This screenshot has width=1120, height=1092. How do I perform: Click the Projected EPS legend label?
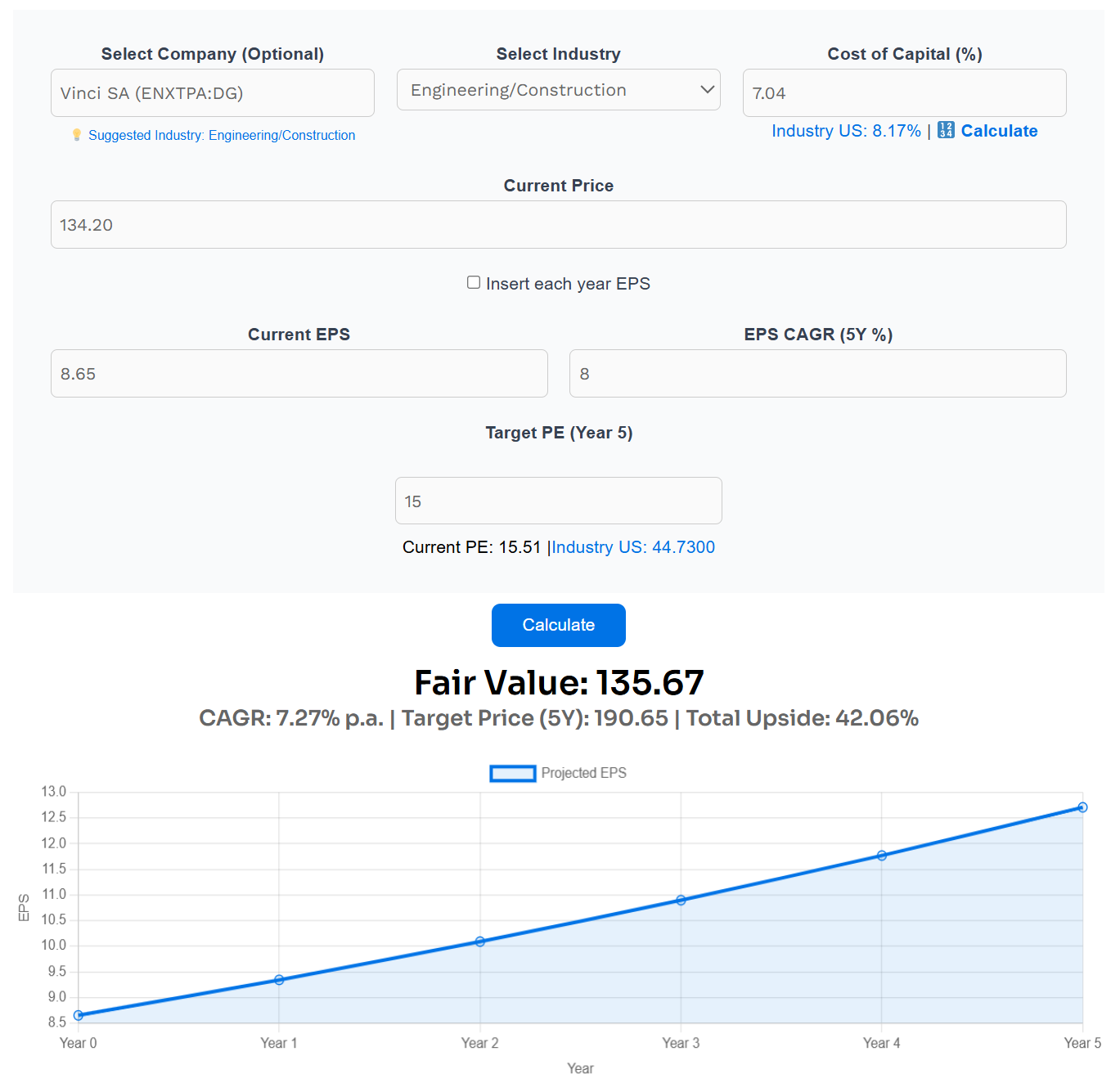[x=583, y=773]
